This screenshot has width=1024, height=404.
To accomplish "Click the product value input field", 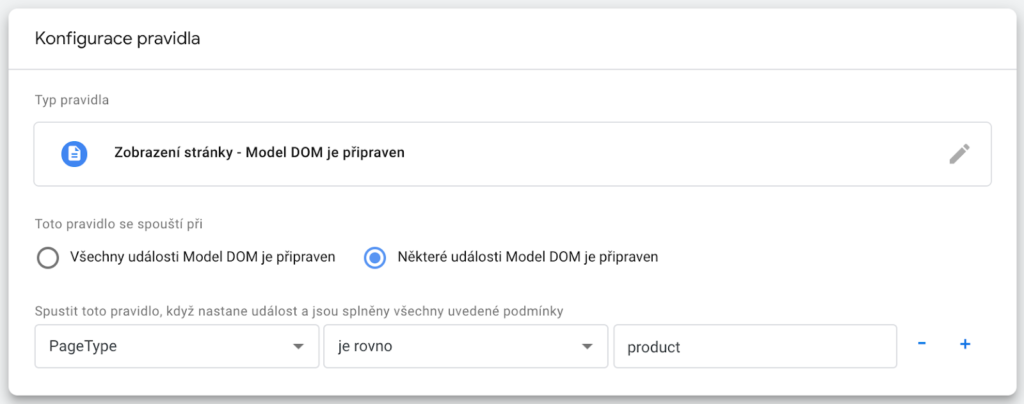I will [x=755, y=347].
